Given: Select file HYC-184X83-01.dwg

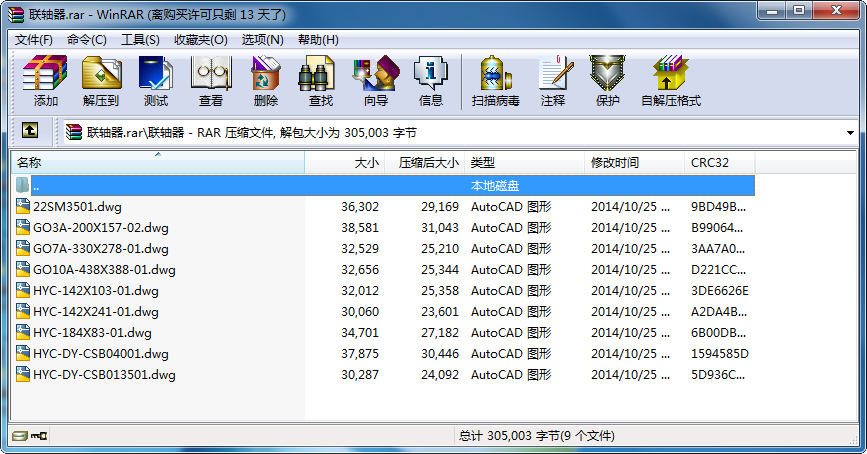Looking at the screenshot, I should (x=92, y=333).
